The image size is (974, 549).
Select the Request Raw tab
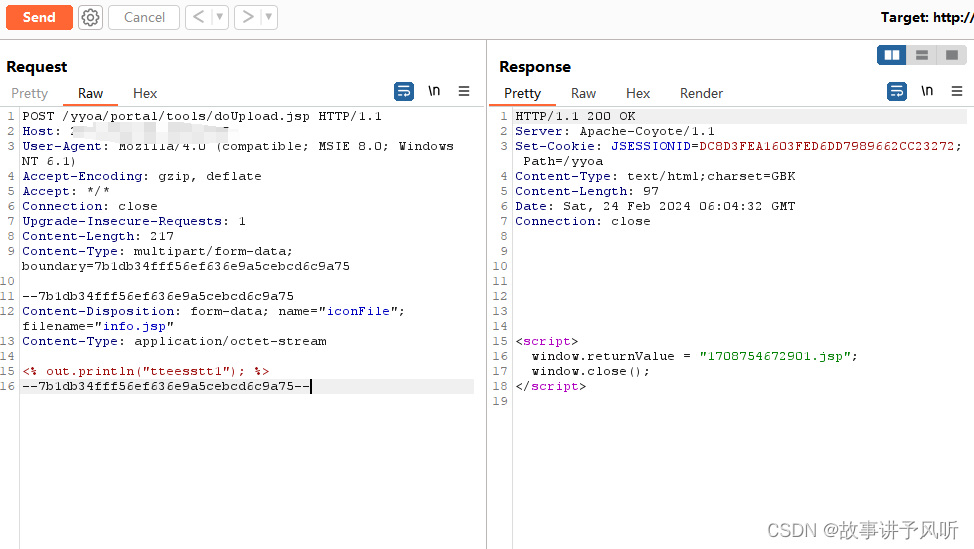pyautogui.click(x=90, y=93)
